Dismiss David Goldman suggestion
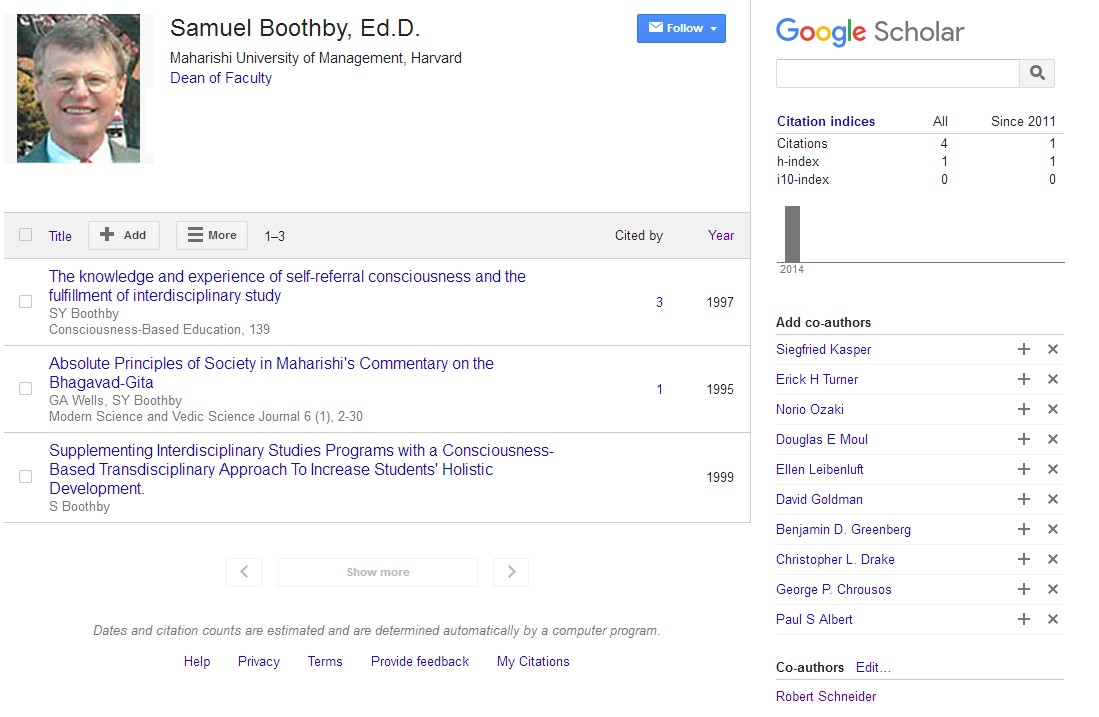The image size is (1099, 717). 1052,499
